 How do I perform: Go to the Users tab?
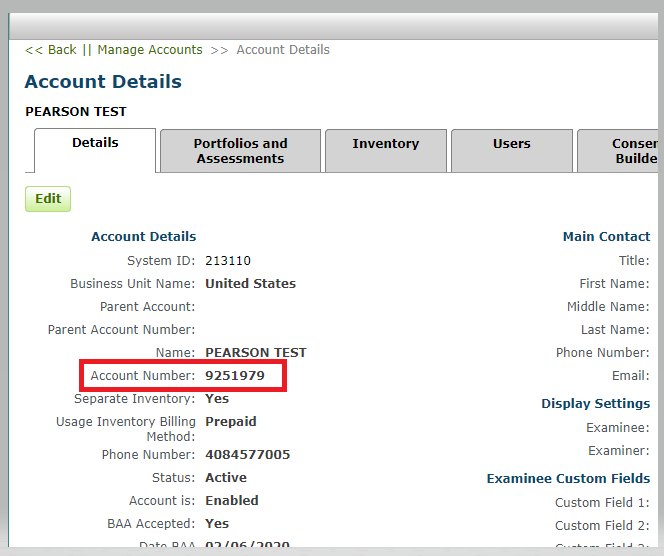pyautogui.click(x=511, y=144)
